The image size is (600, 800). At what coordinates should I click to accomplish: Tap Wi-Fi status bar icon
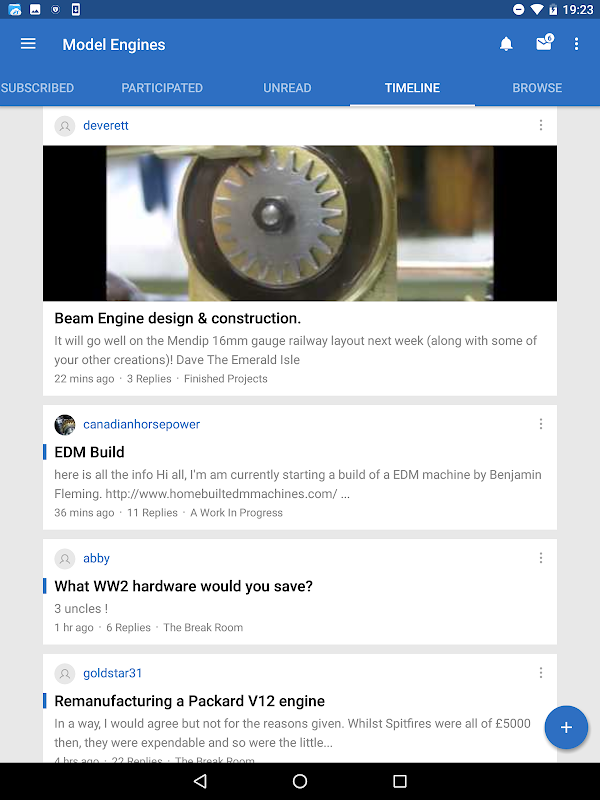537,9
